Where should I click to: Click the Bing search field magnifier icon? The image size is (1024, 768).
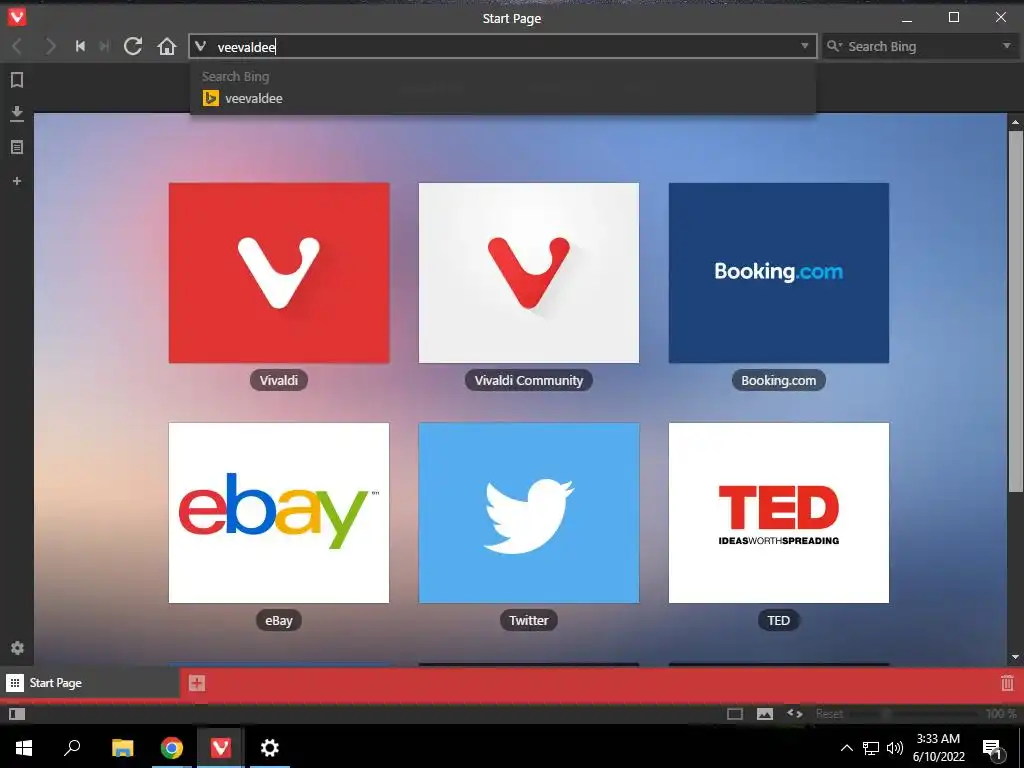click(x=834, y=46)
